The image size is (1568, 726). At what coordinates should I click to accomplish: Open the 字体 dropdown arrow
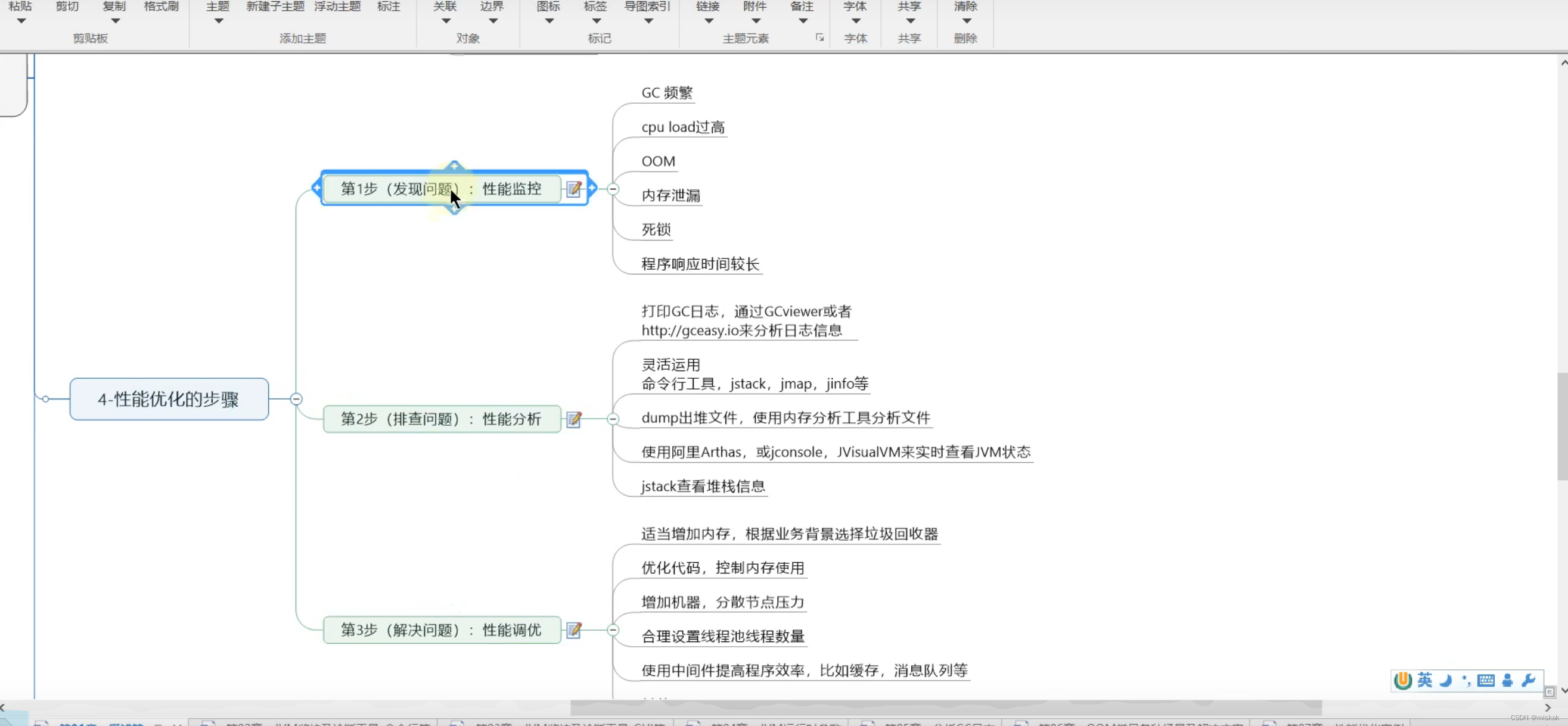tap(856, 21)
